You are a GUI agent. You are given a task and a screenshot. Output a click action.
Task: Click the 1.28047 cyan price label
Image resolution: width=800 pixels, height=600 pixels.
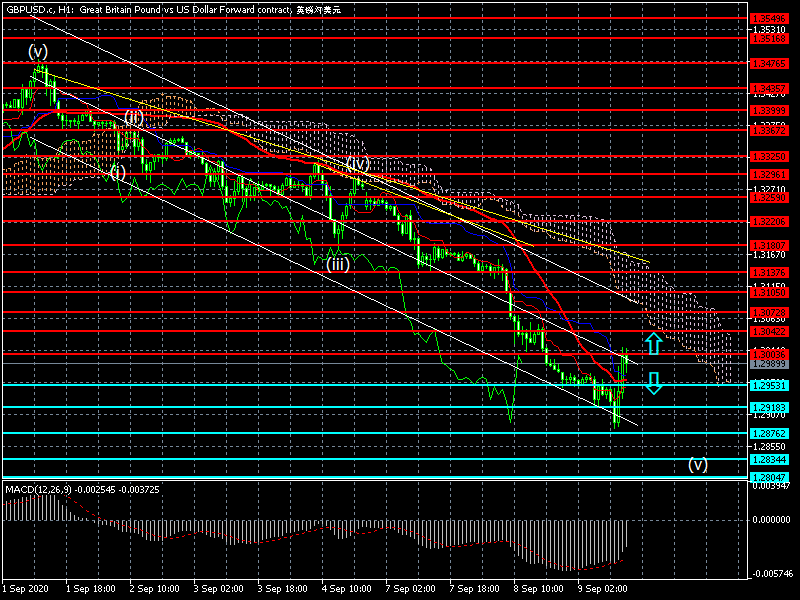click(x=769, y=477)
